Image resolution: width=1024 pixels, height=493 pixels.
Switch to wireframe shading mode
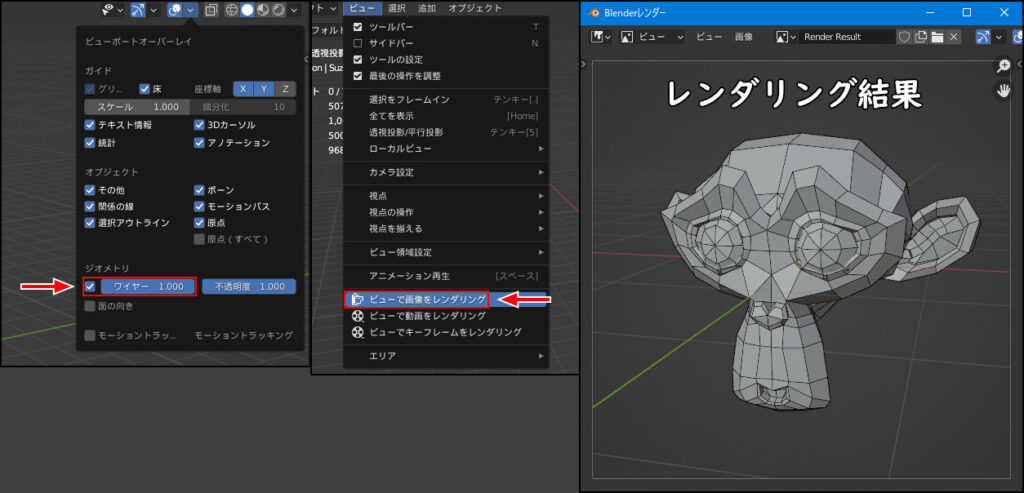coord(232,9)
